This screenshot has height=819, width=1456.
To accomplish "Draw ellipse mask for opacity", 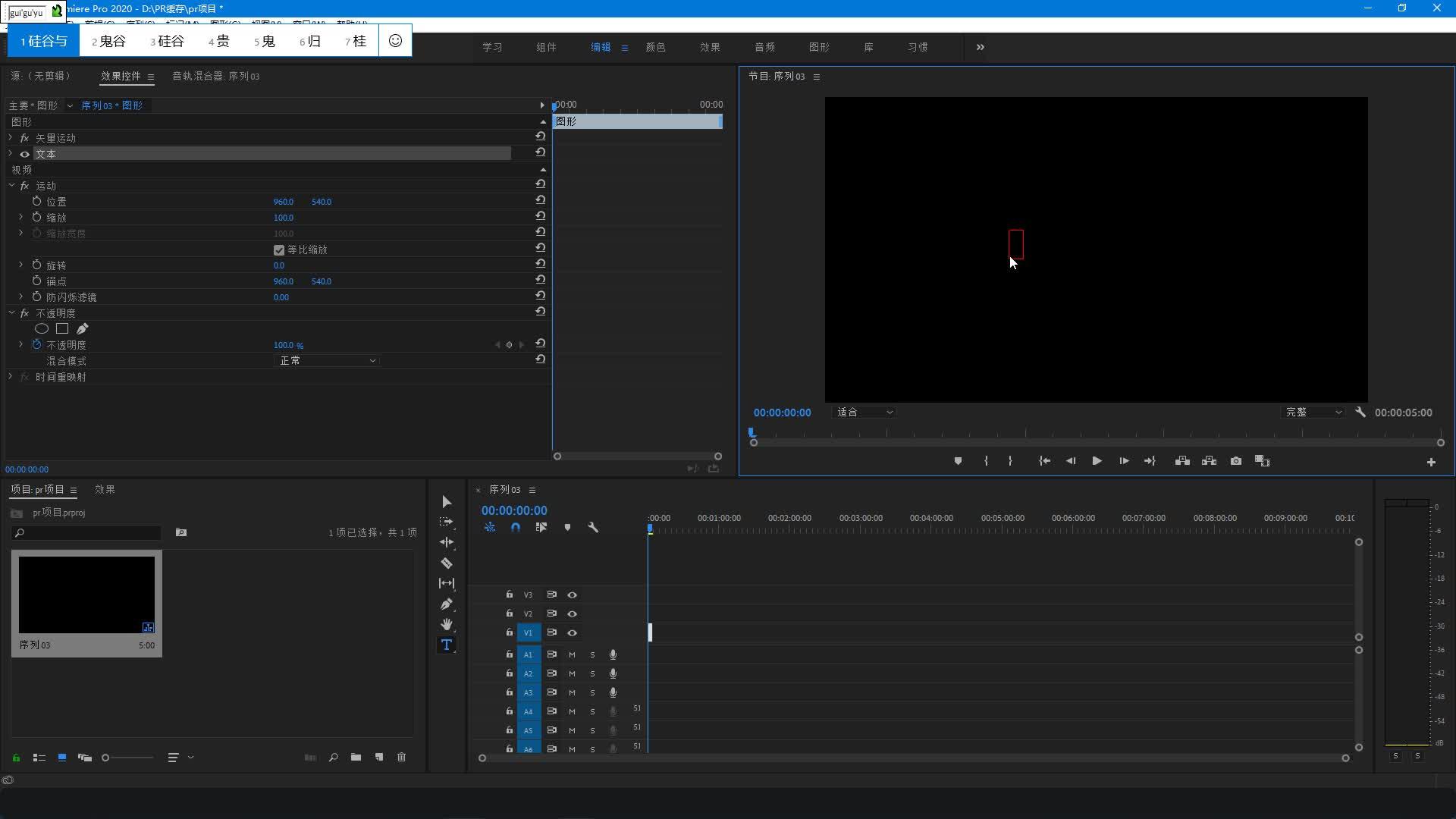I will coord(42,328).
